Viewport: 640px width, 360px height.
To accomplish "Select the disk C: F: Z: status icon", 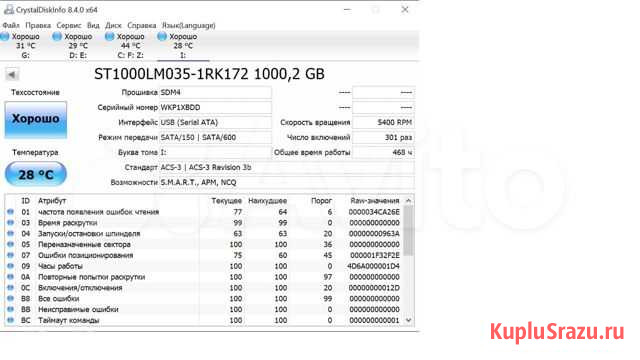I will [x=109, y=37].
